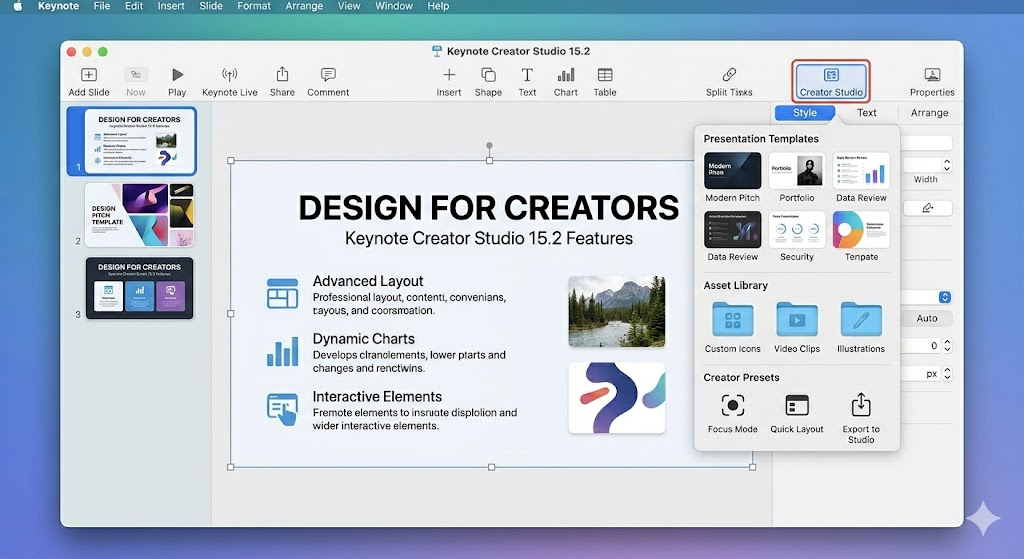The height and width of the screenshot is (559, 1024).
Task: Click the Add Slide toolbar icon
Action: (x=89, y=75)
